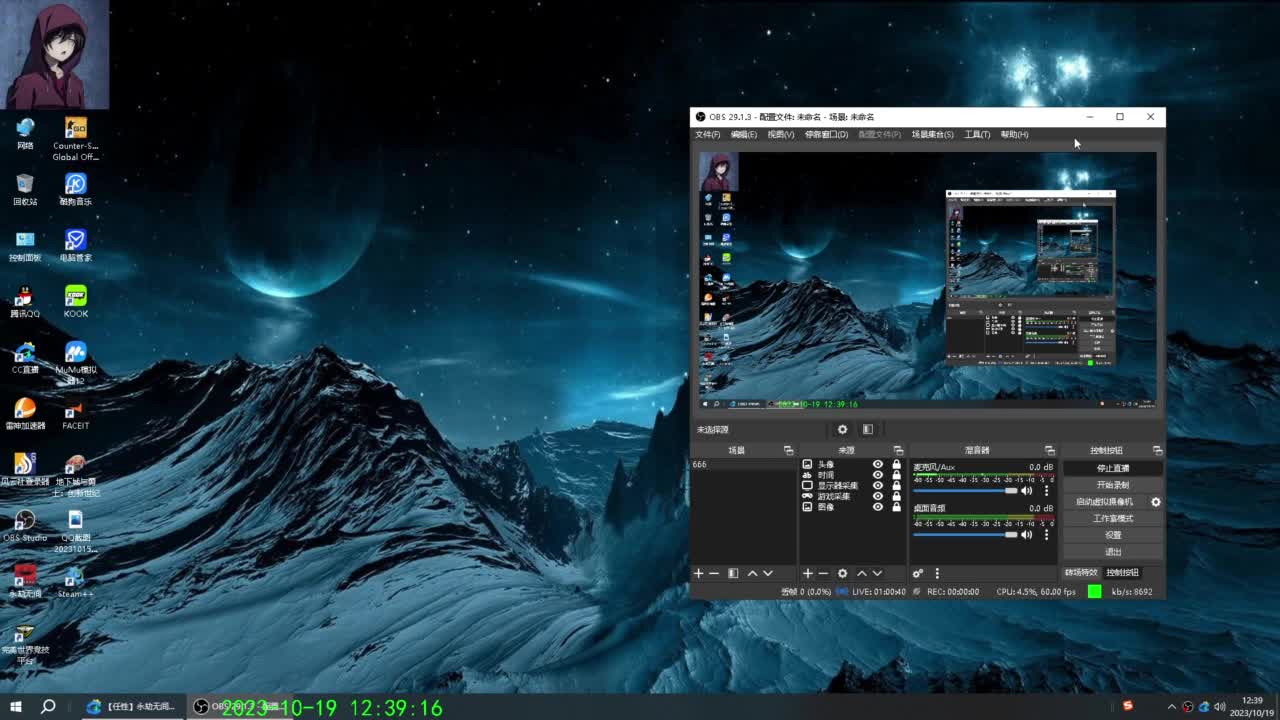Remove selected source with minus icon
Screen dimensions: 1280x720
823,573
